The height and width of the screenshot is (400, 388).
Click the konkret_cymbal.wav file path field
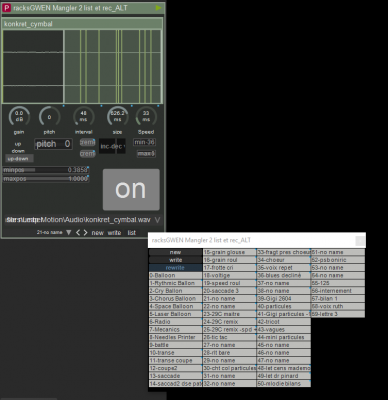point(79,220)
